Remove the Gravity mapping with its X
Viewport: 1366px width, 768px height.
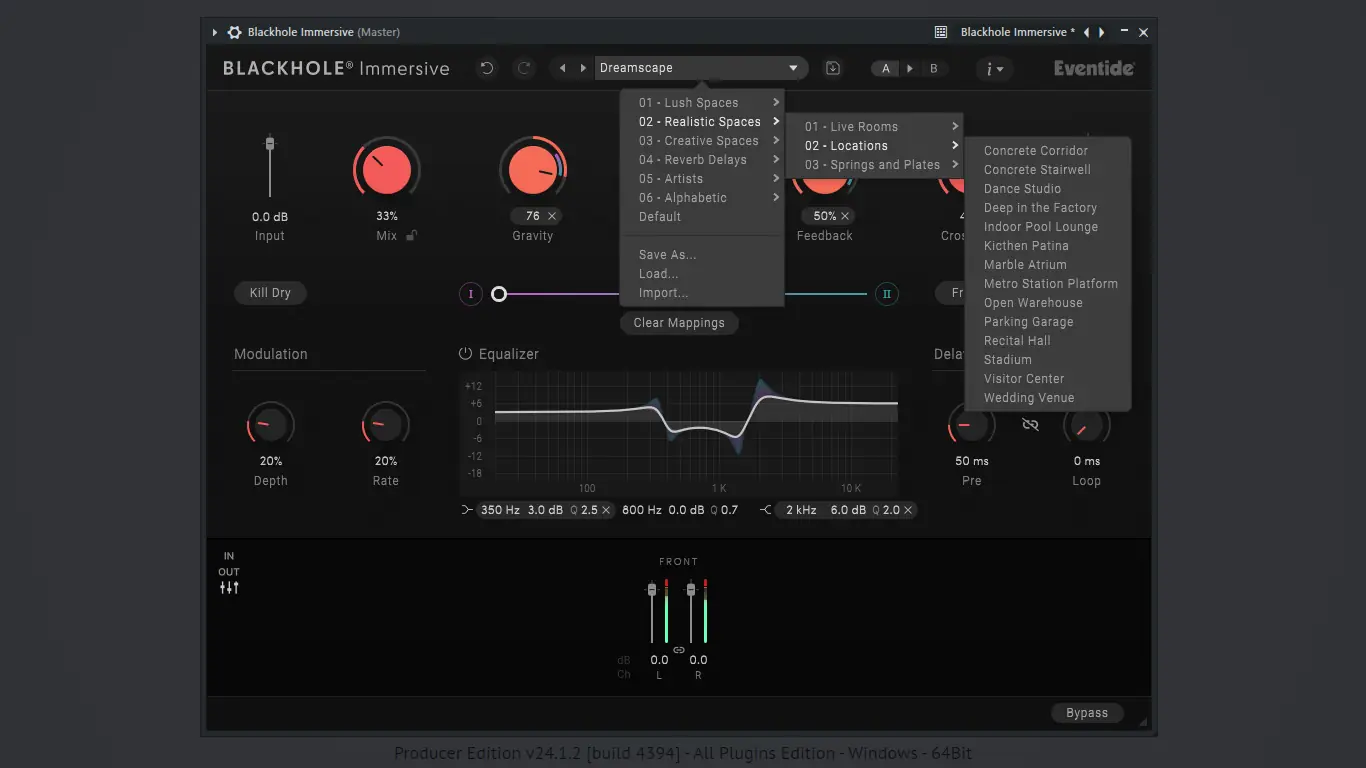[x=552, y=216]
